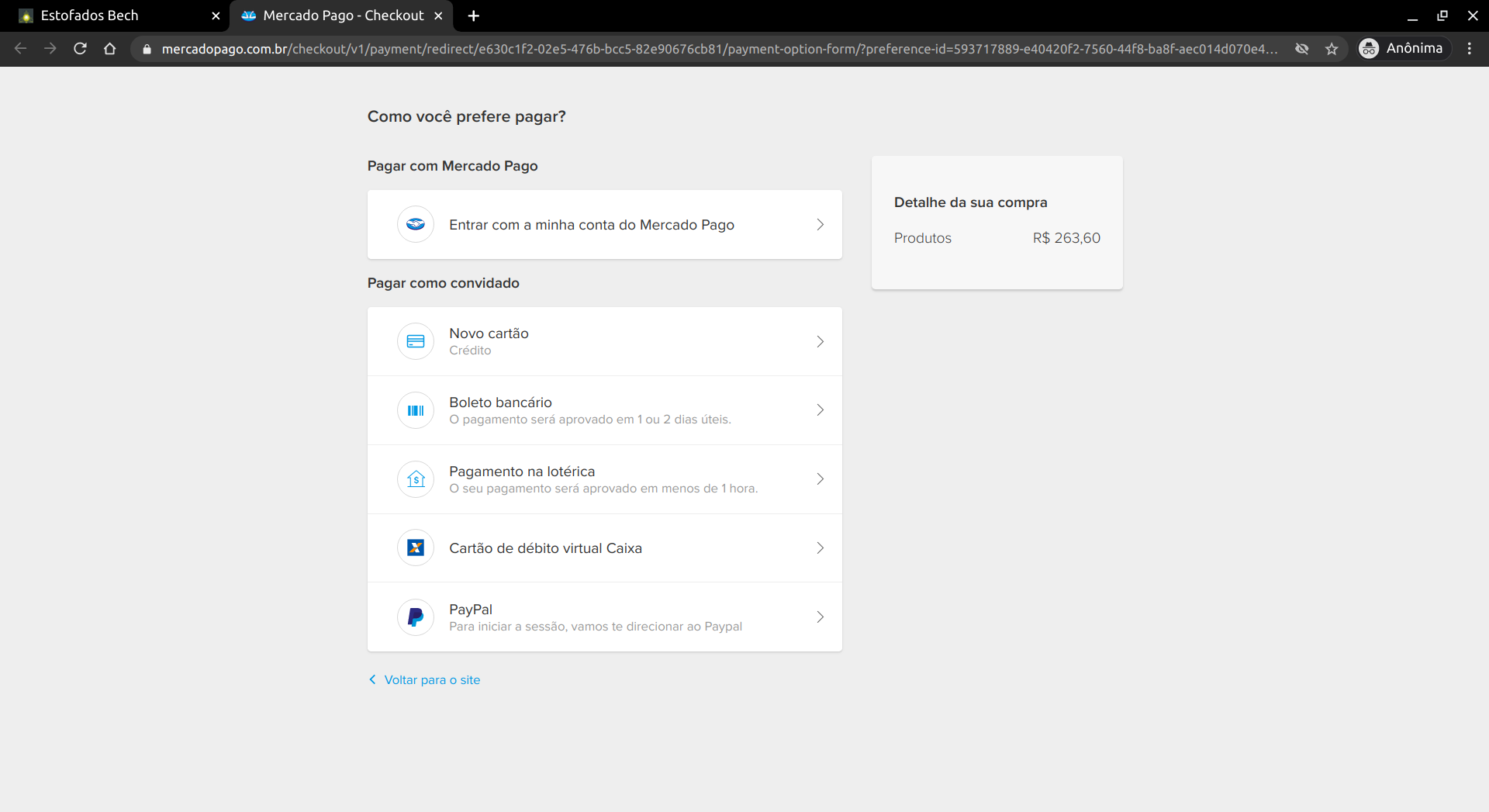Click the PayPal redirect description text
This screenshot has width=1489, height=812.
coord(596,627)
